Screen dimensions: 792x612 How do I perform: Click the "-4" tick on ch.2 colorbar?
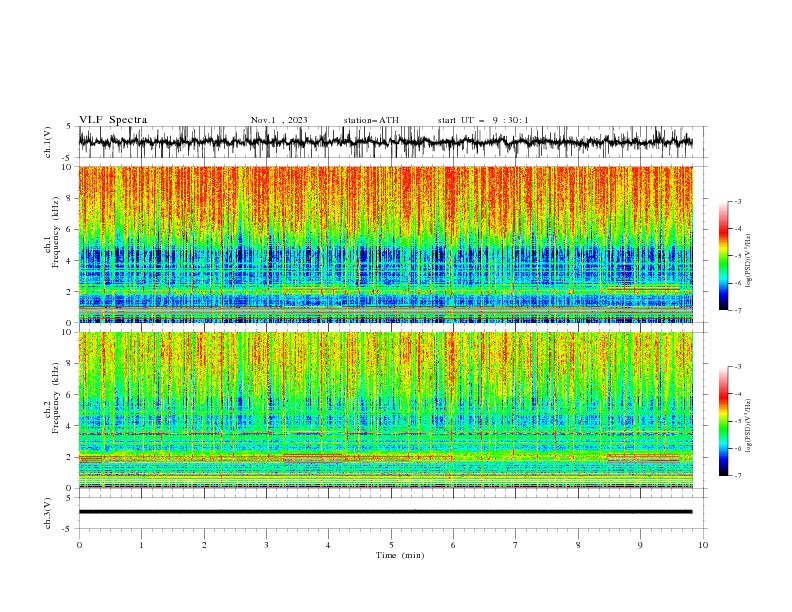point(737,394)
